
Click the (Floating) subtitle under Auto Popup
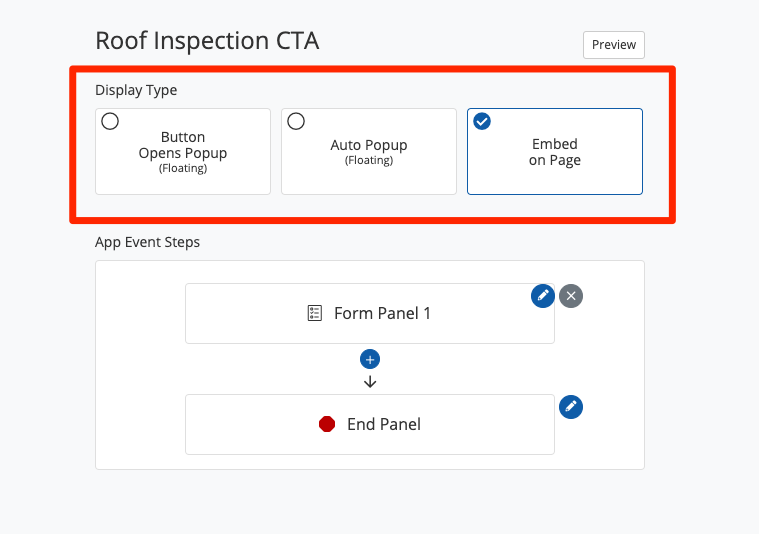[x=369, y=161]
